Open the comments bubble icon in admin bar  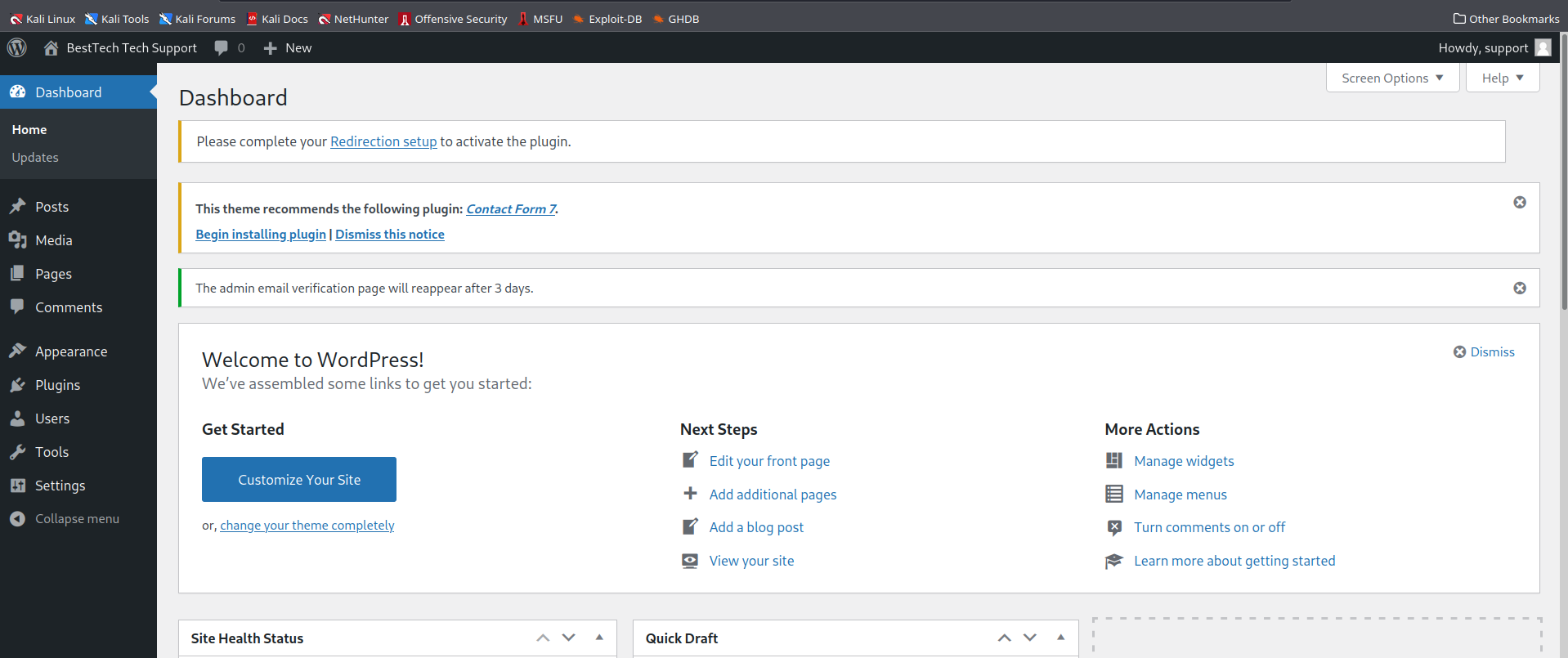(221, 48)
